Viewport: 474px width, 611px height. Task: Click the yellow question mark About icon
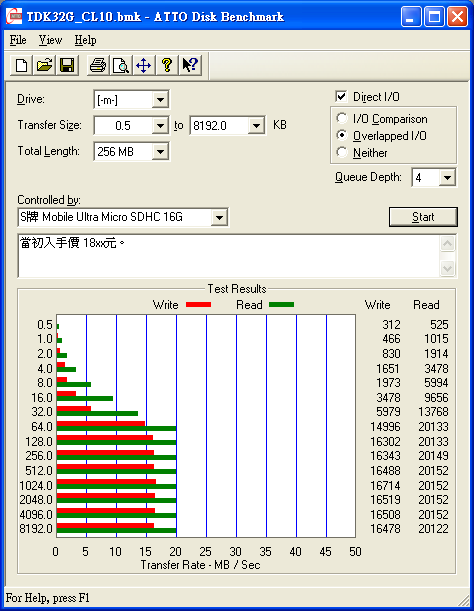(167, 65)
